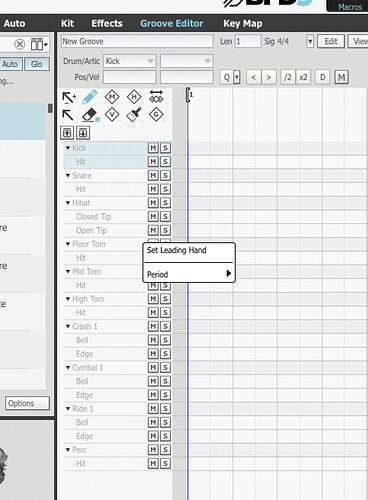This screenshot has height=500, width=368.
Task: Select the paint brush tool
Action: pyautogui.click(x=134, y=115)
